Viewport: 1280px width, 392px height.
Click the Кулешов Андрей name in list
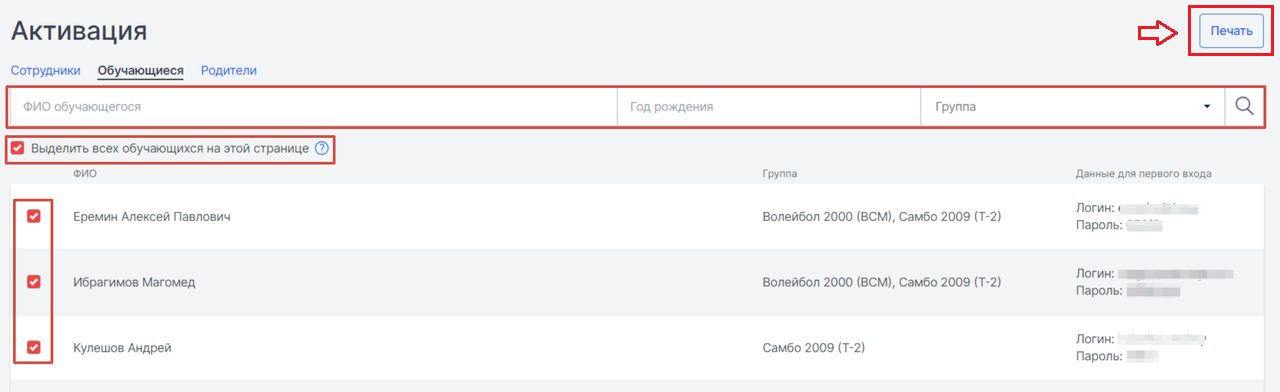[123, 348]
